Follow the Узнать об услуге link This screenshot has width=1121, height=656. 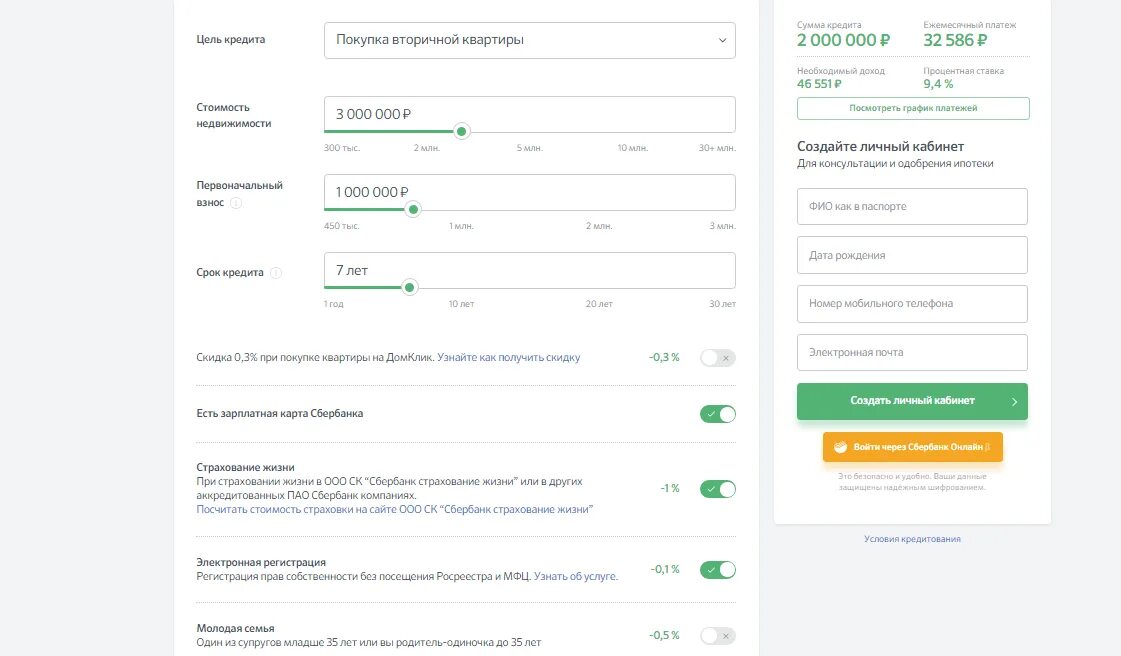click(575, 576)
